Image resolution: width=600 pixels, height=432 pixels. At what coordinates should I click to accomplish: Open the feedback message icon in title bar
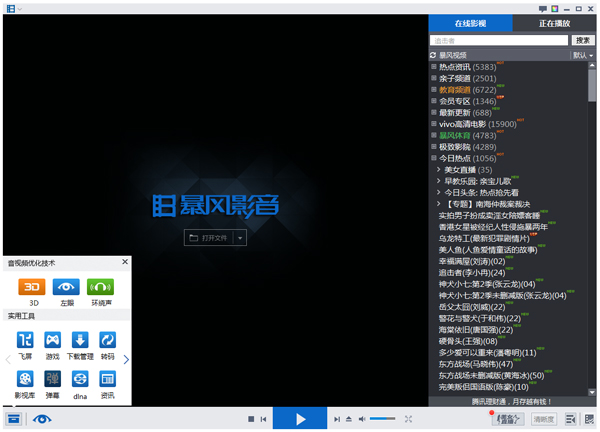coord(542,9)
